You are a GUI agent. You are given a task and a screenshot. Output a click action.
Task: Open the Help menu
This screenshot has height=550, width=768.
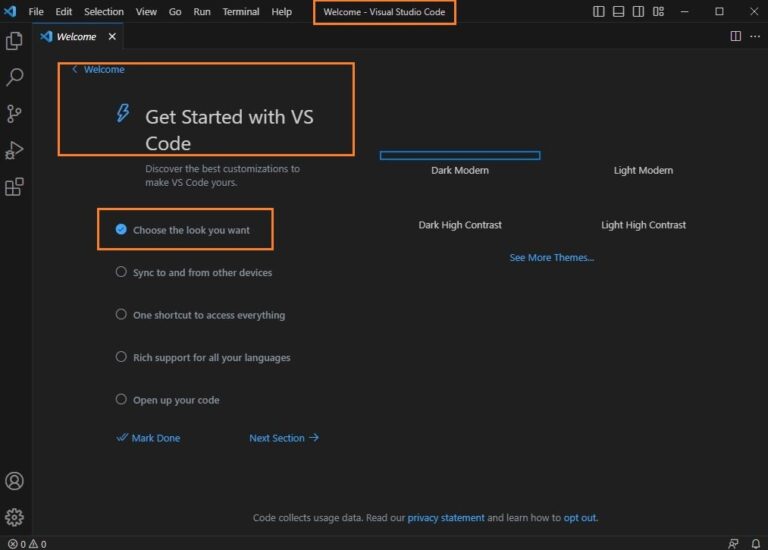[281, 11]
